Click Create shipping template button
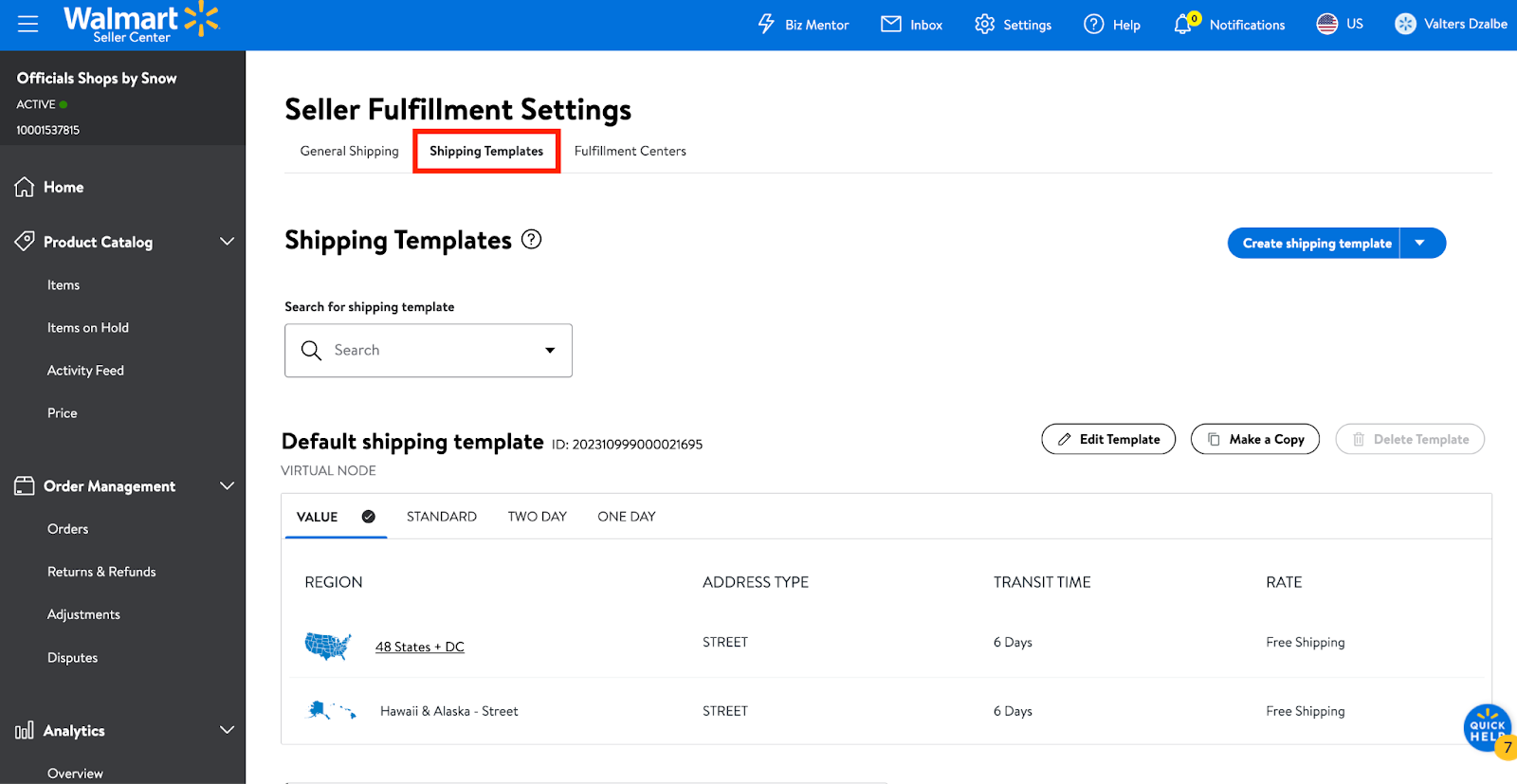1517x784 pixels. (1315, 243)
